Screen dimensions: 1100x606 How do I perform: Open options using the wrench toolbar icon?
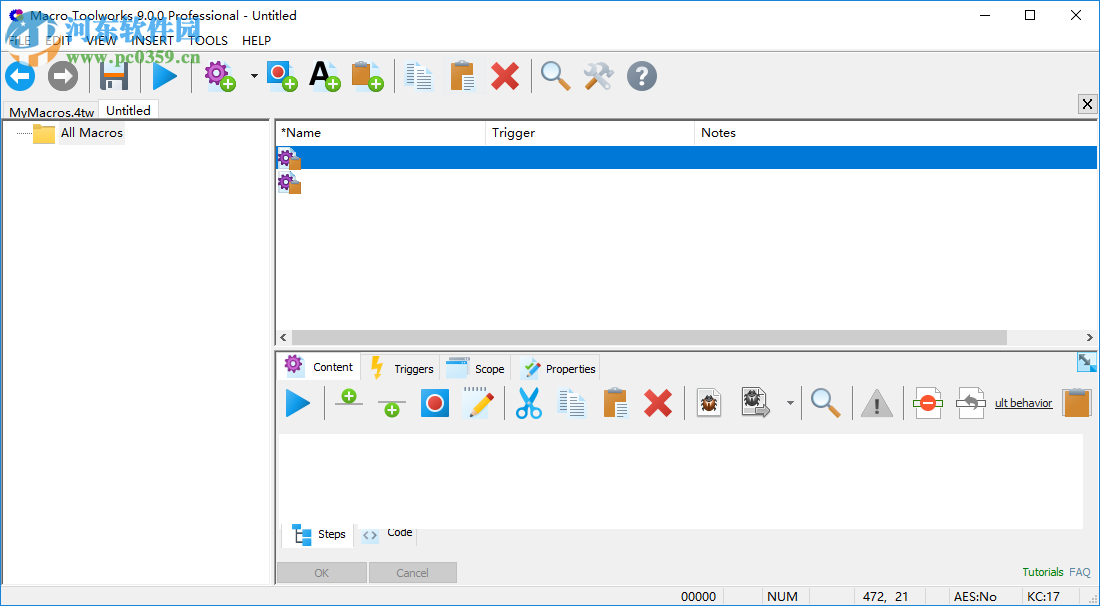[598, 75]
